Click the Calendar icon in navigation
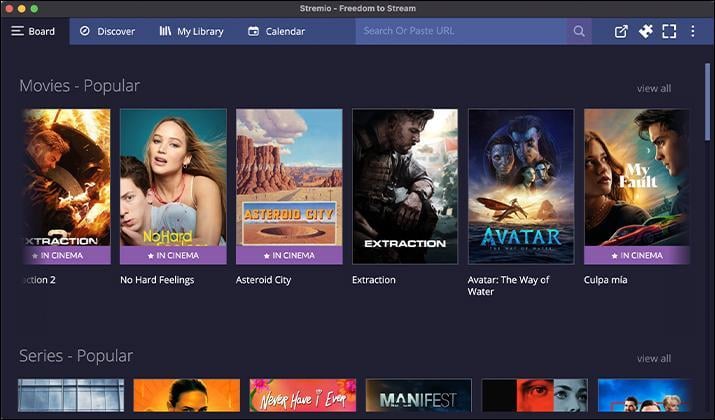The image size is (715, 420). coord(254,31)
